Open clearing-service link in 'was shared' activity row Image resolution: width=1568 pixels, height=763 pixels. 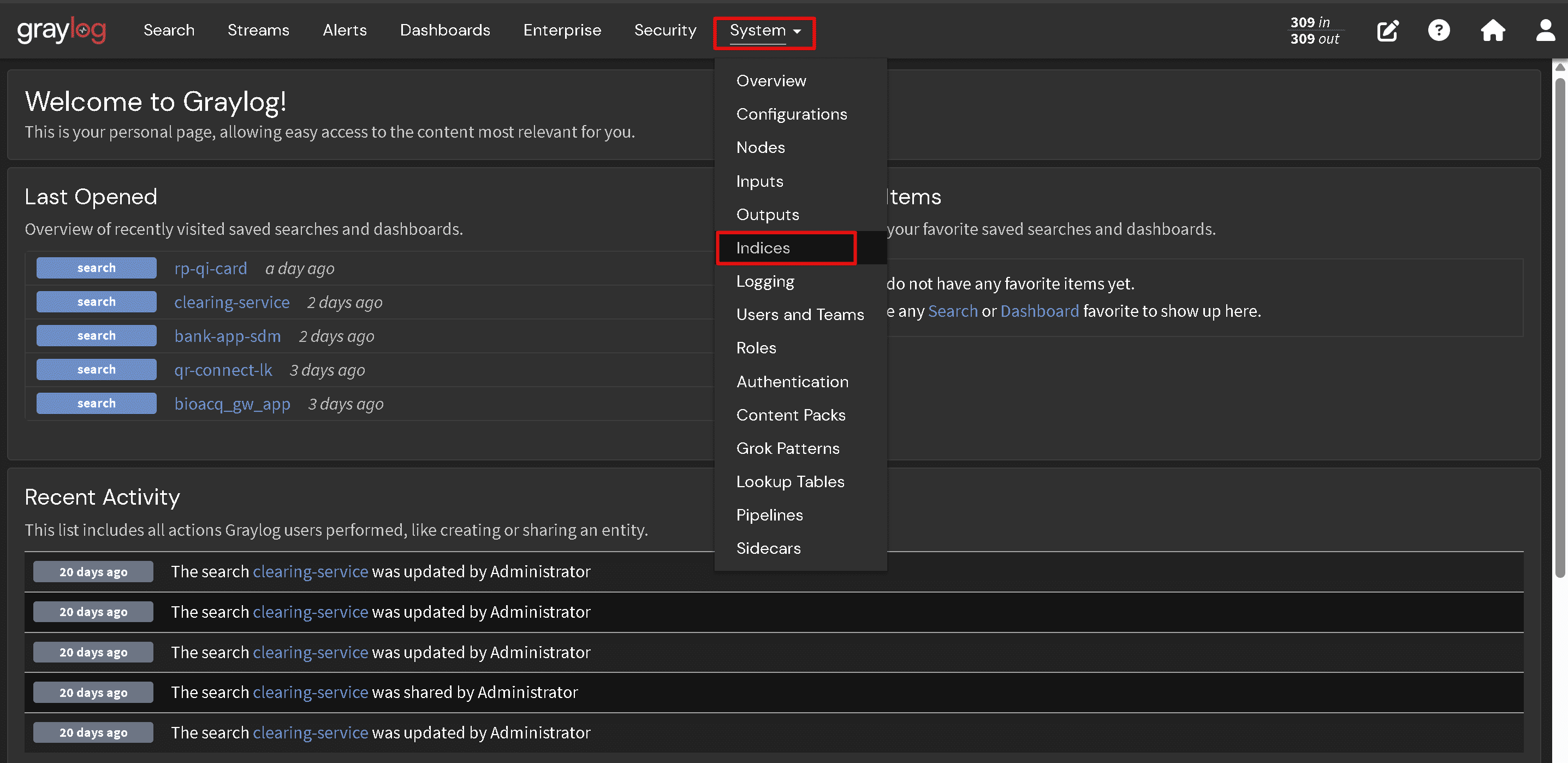click(x=311, y=693)
